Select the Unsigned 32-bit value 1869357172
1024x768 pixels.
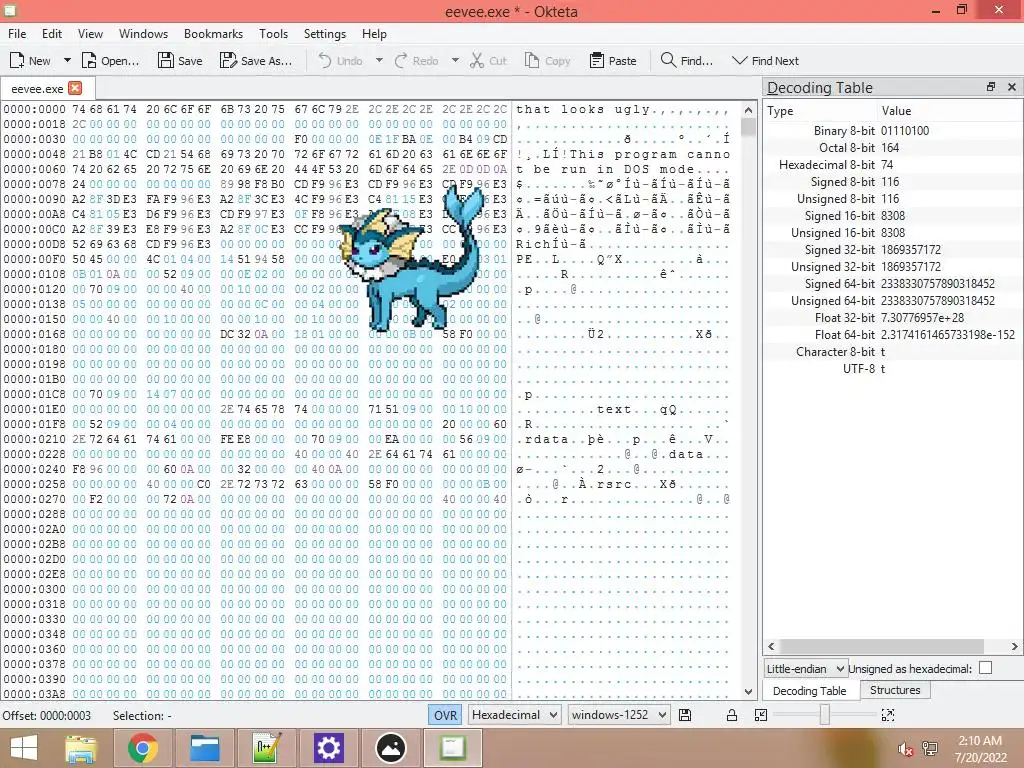(x=911, y=266)
